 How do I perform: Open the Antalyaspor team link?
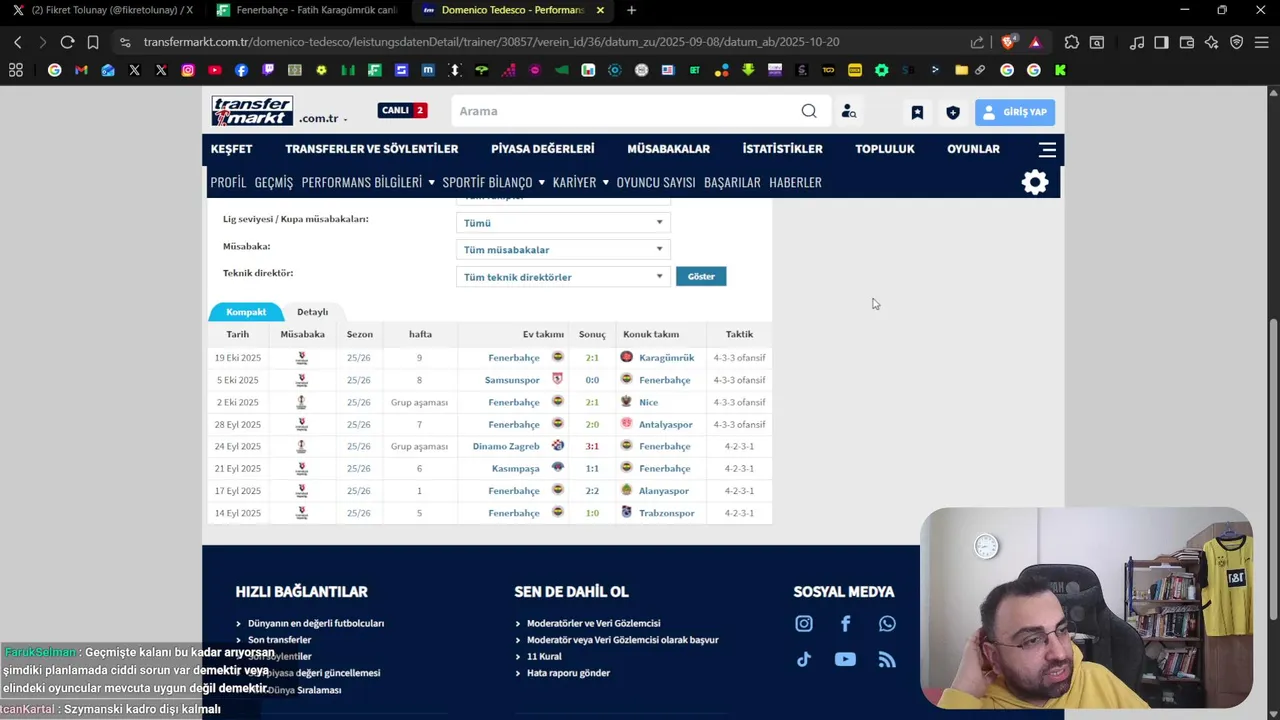click(x=666, y=424)
